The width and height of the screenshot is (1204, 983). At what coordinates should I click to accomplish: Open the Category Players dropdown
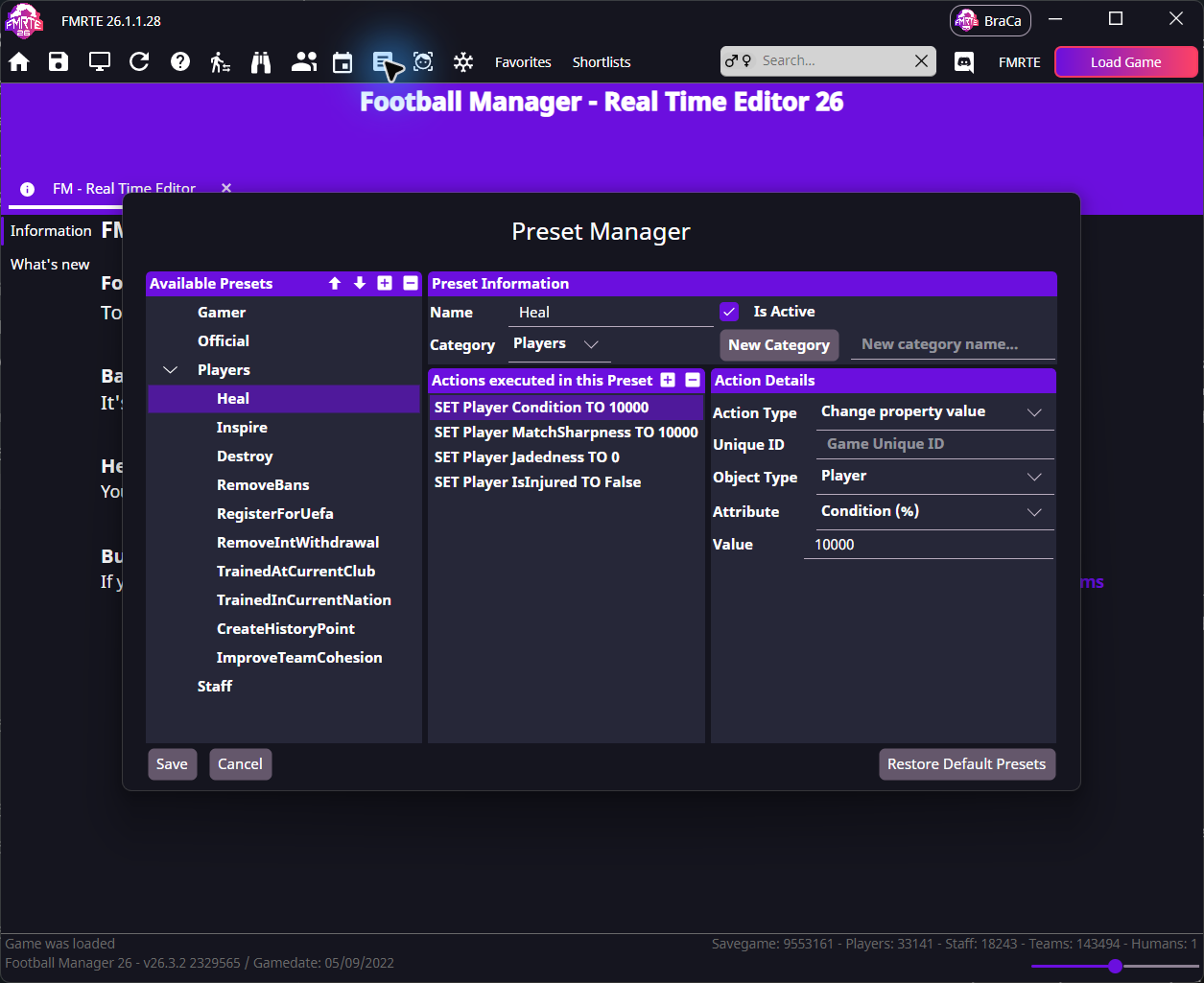[x=557, y=343]
